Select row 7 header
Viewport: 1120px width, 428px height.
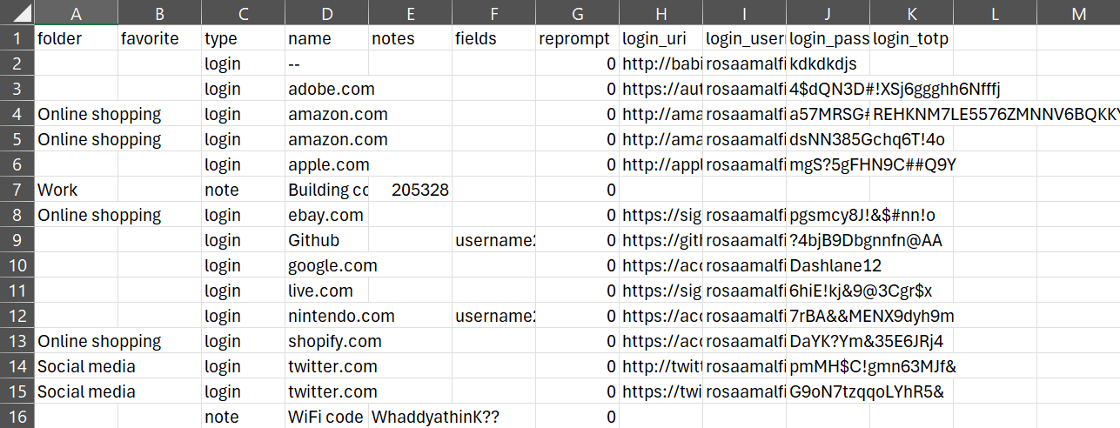17,189
